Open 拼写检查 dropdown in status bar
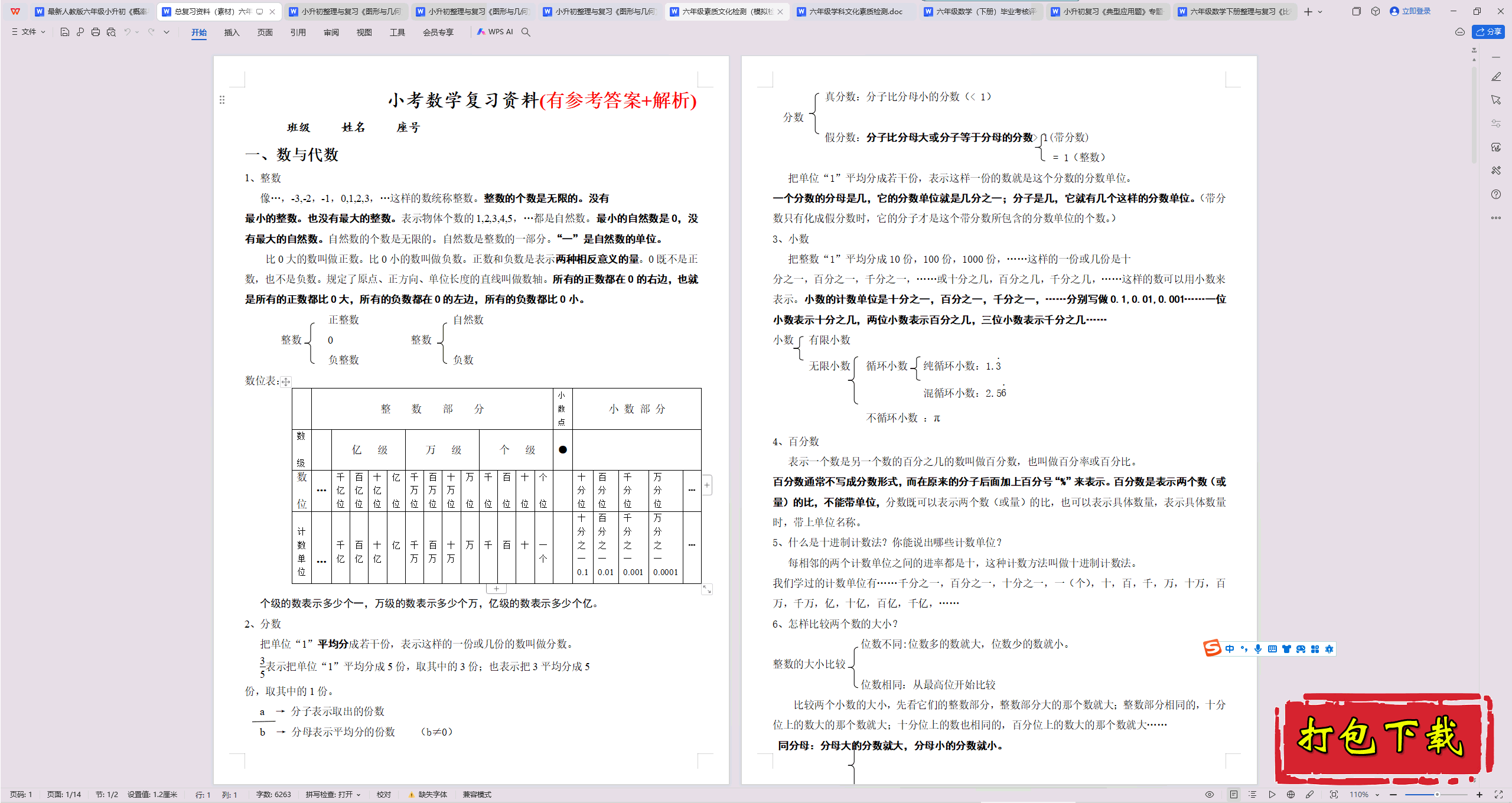This screenshot has width=1512, height=803. 333,795
